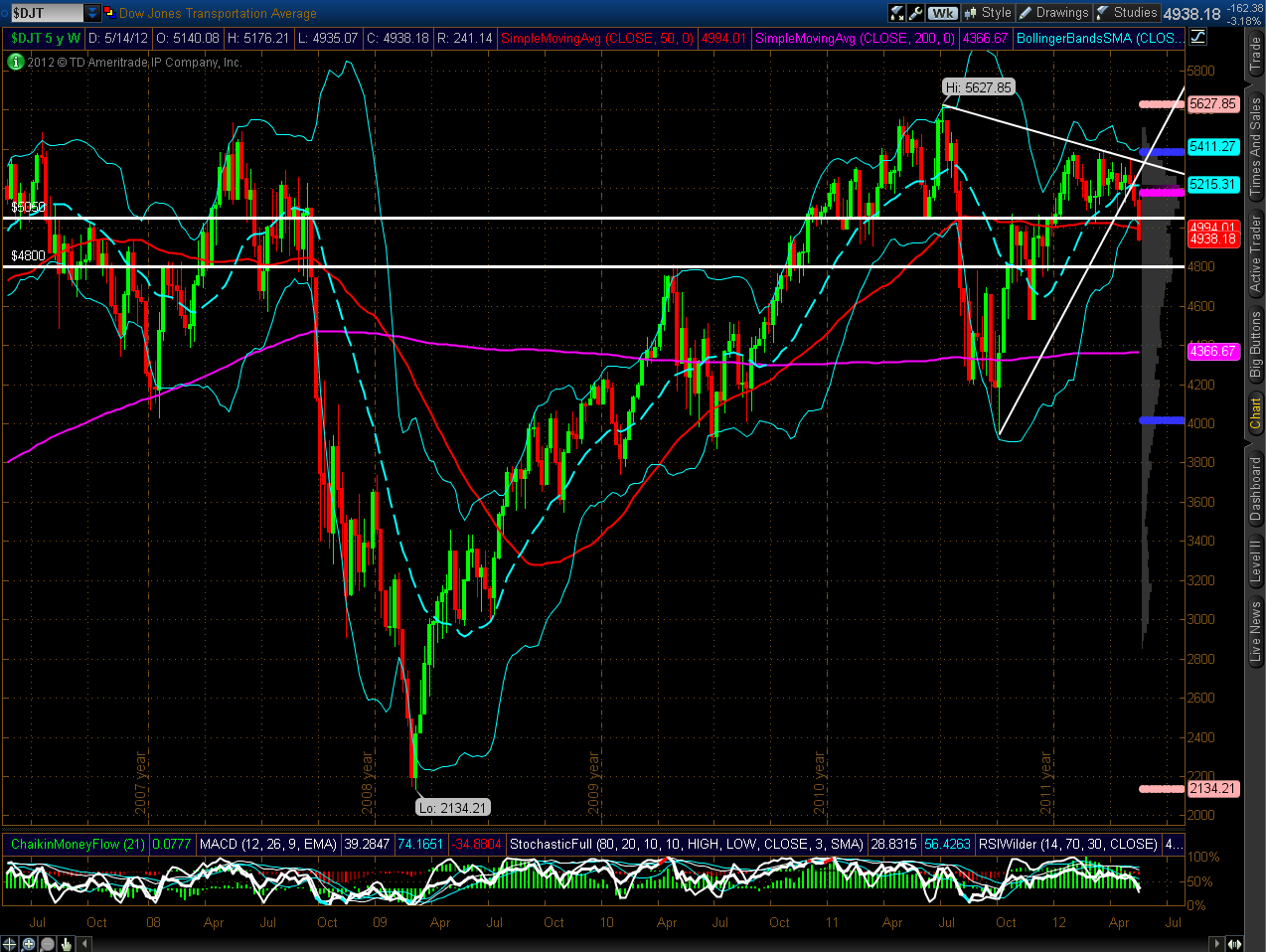Open the Trade side tab
This screenshot has height=952, width=1266.
pos(1255,55)
